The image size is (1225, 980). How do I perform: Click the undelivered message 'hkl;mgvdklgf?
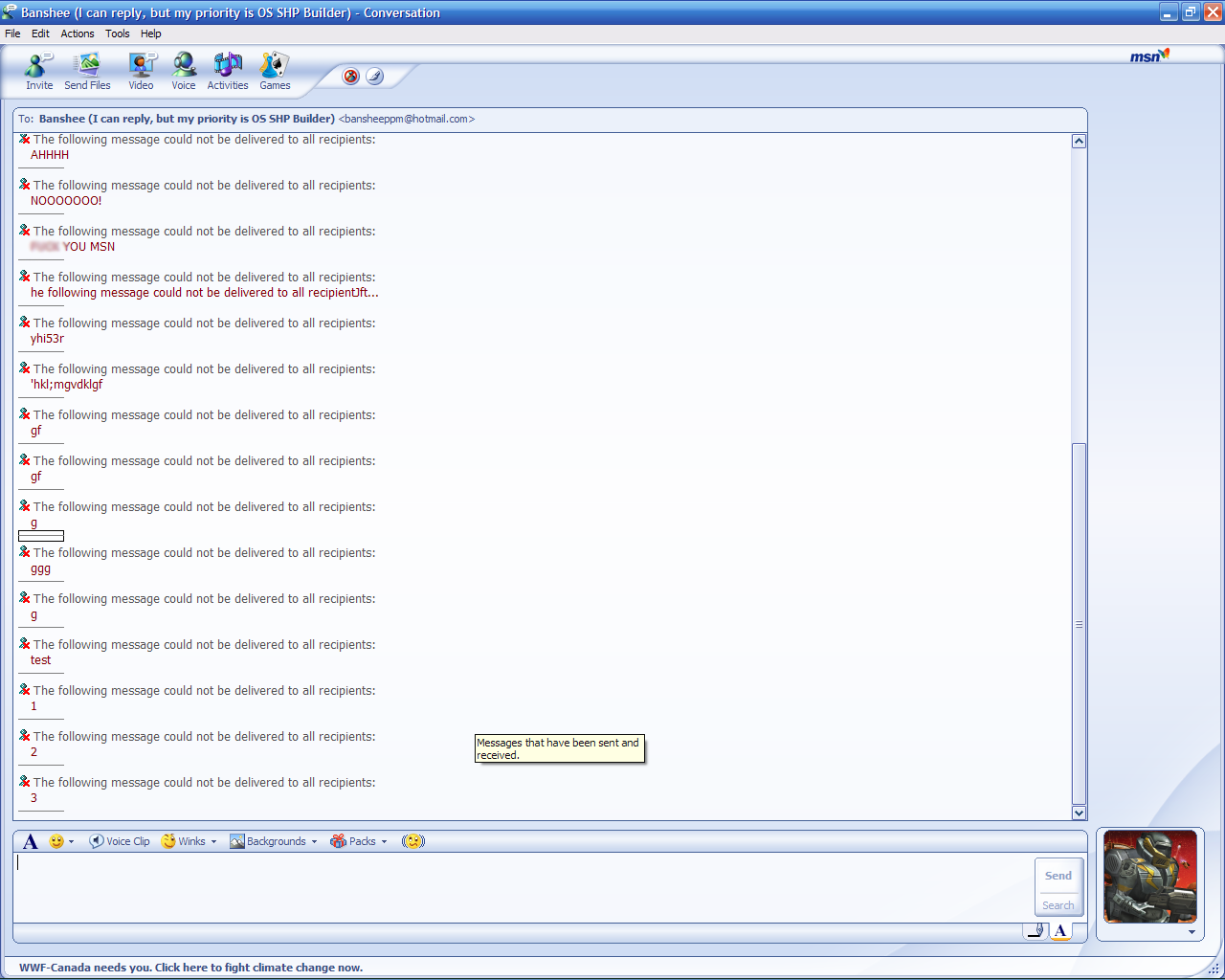66,384
